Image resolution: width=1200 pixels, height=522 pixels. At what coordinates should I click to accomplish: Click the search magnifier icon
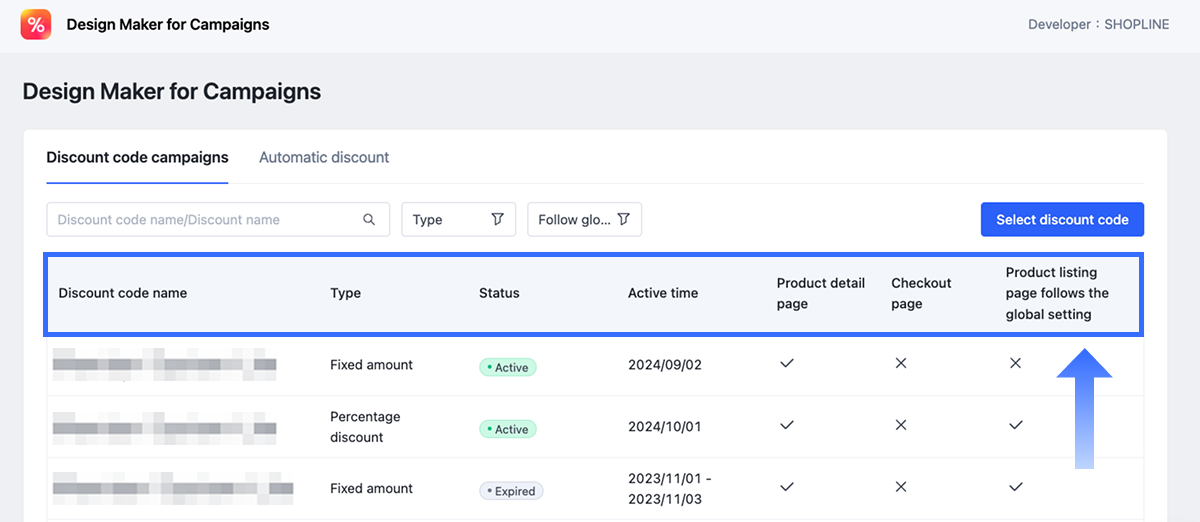[369, 220]
